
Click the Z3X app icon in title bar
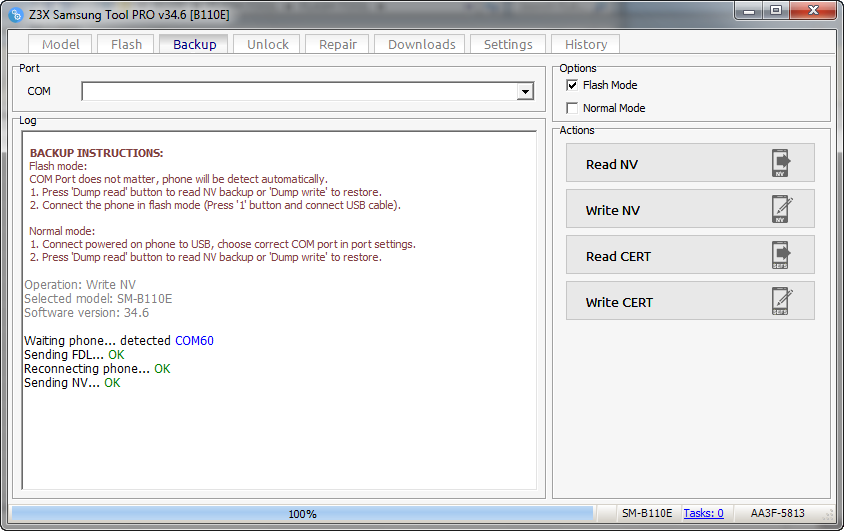point(16,15)
